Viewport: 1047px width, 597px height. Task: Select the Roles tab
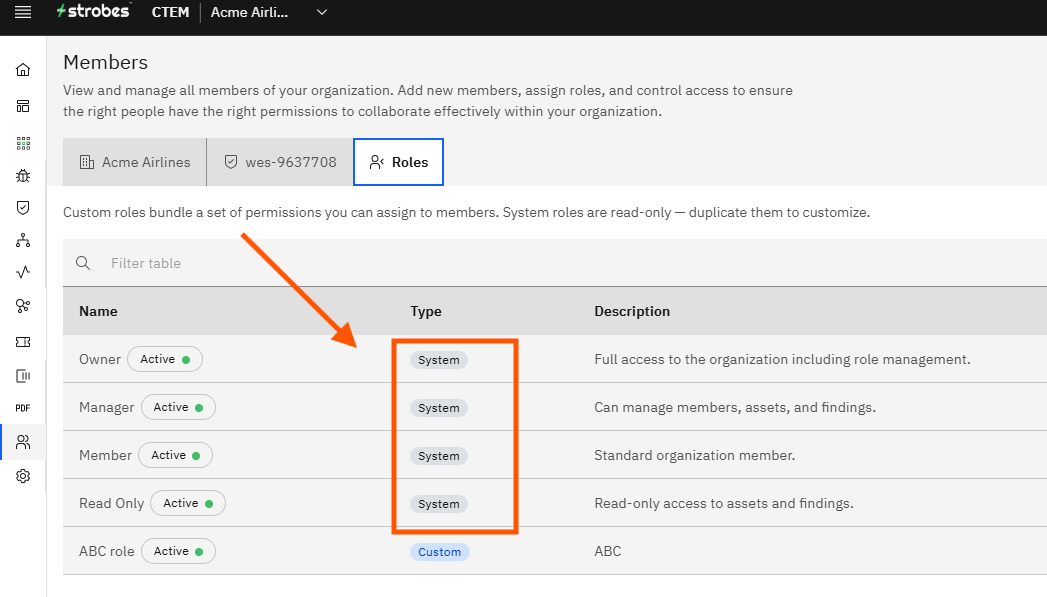click(399, 162)
